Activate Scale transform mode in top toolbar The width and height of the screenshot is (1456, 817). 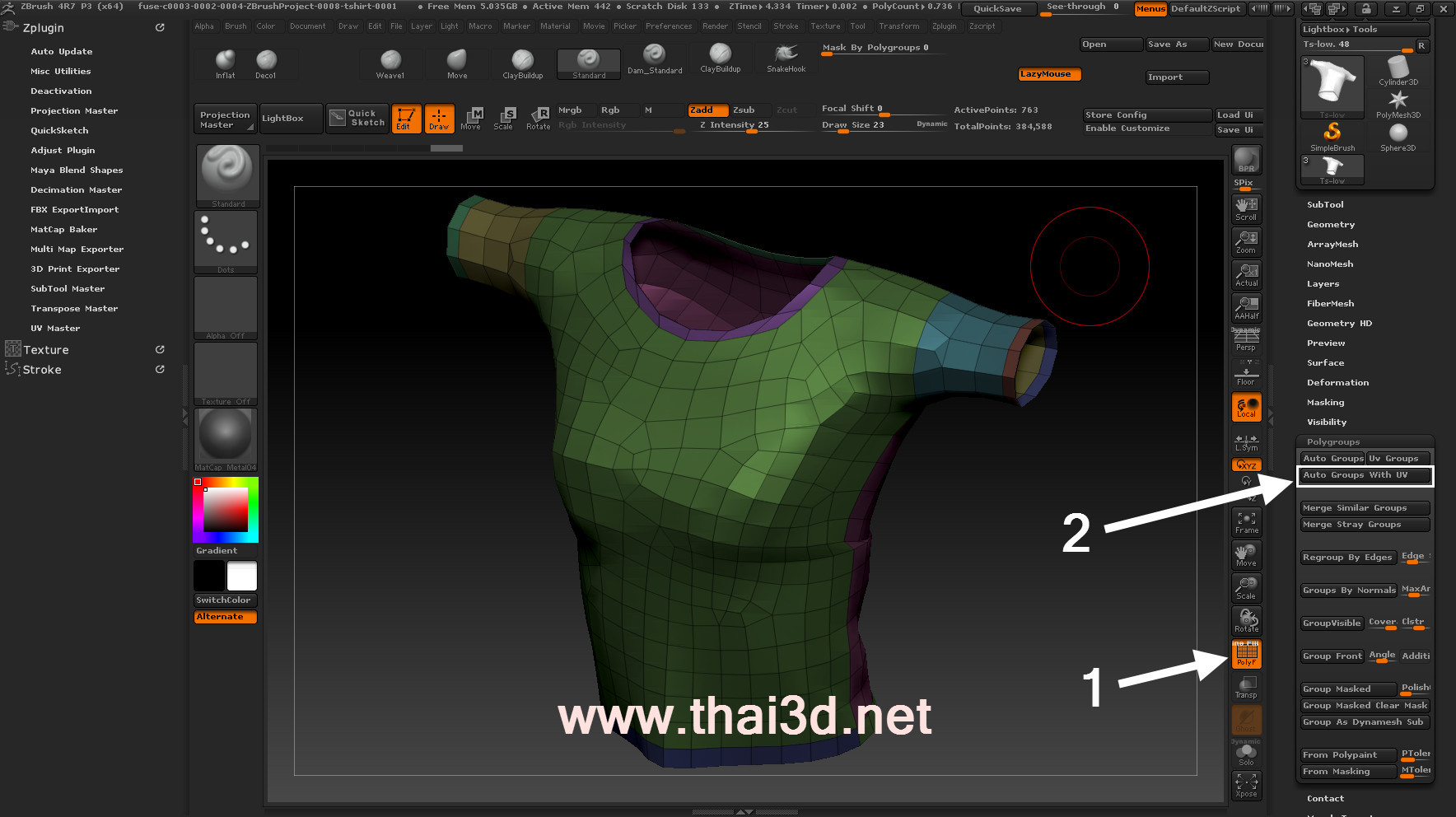pos(503,118)
